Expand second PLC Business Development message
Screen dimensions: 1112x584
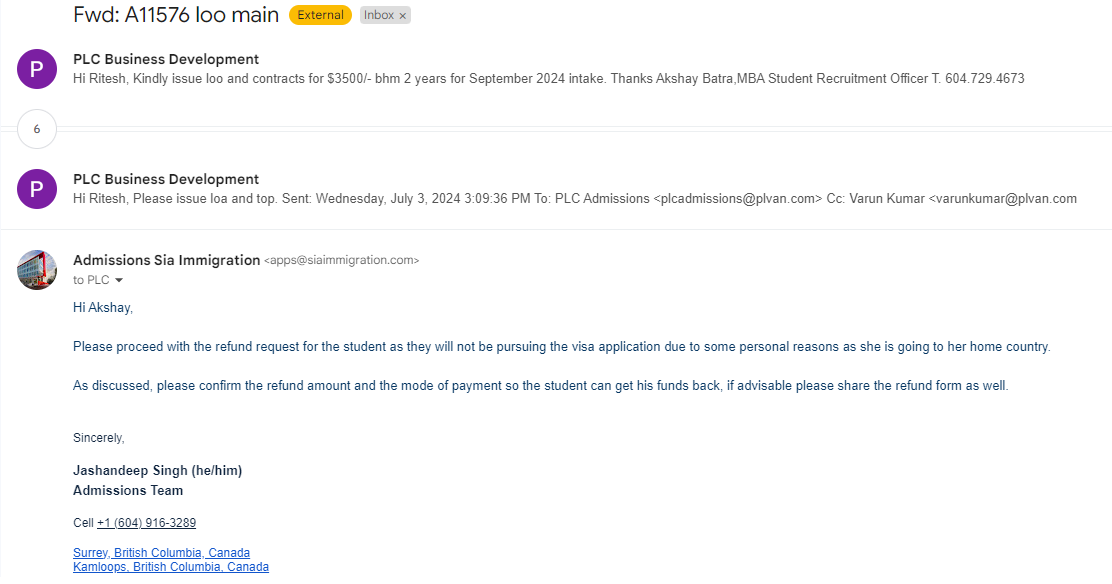556,189
